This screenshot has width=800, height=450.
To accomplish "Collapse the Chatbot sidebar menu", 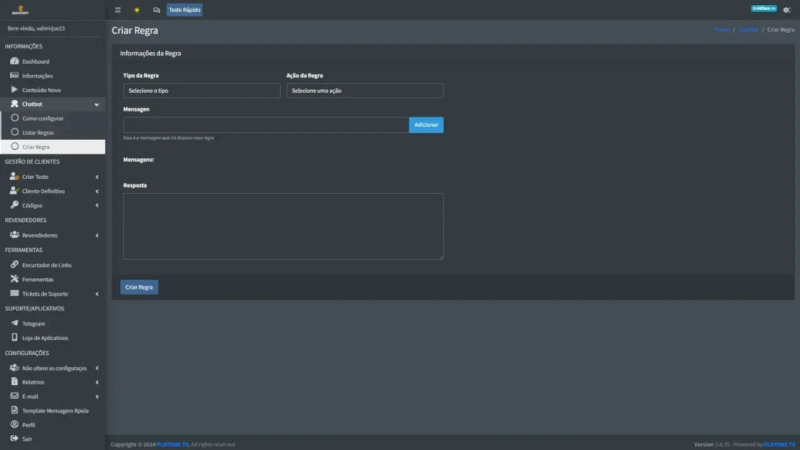I will (x=52, y=104).
